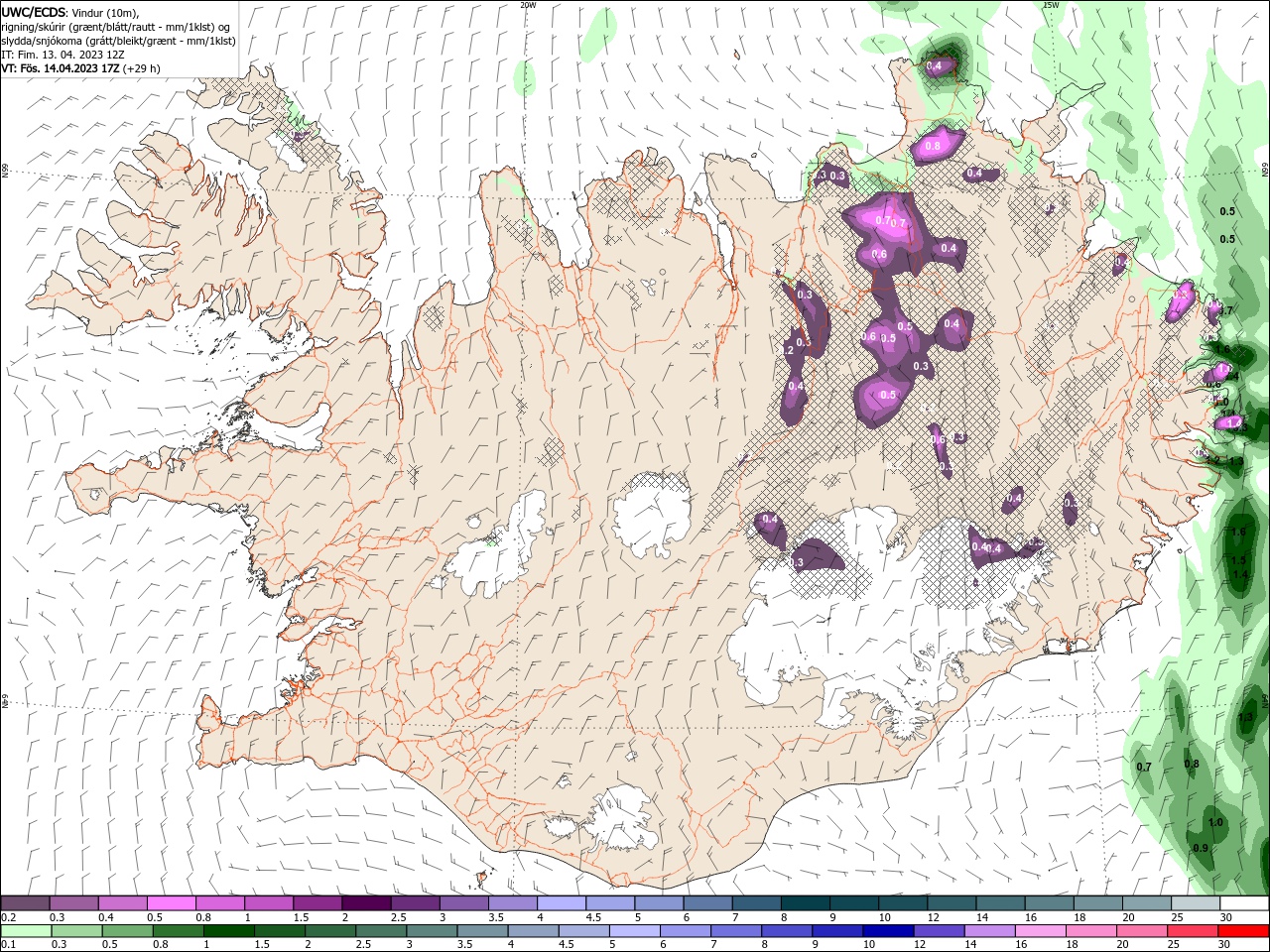1270x952 pixels.
Task: Click the 1.5 swatch in the upper legend row
Action: tap(317, 903)
